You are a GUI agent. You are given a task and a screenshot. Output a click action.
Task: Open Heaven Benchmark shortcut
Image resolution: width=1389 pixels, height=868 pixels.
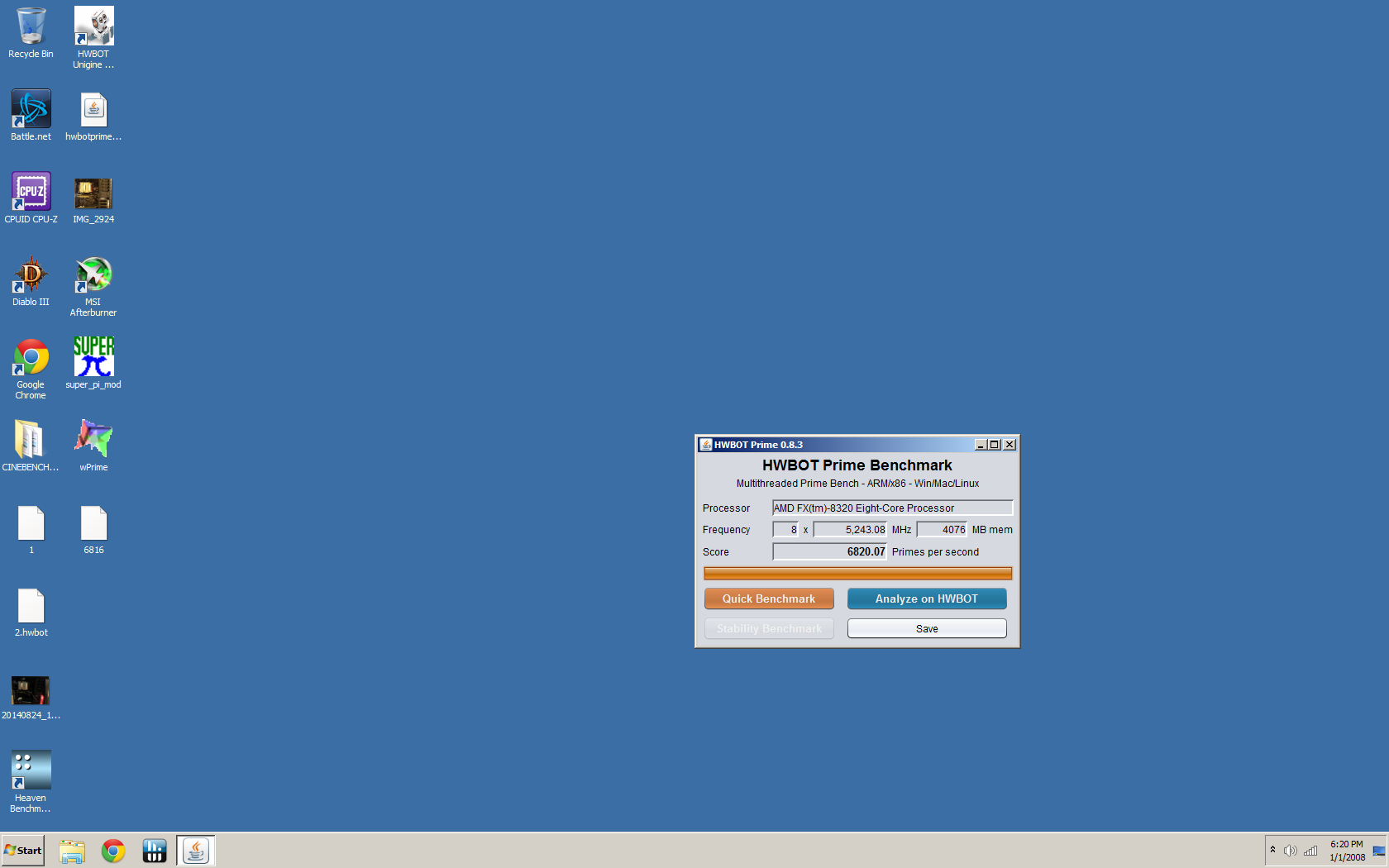pos(31,782)
